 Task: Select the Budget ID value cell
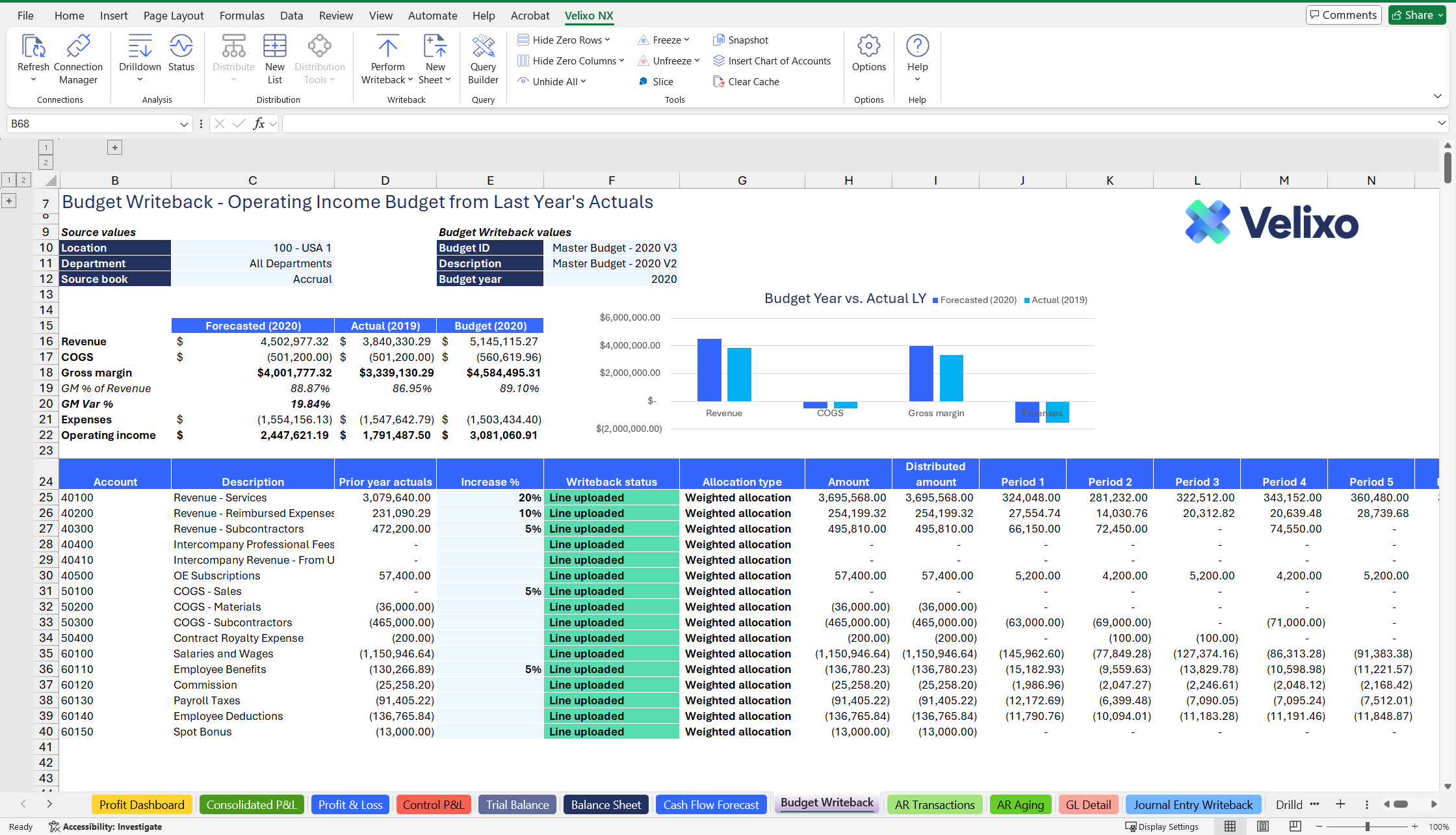click(x=611, y=248)
